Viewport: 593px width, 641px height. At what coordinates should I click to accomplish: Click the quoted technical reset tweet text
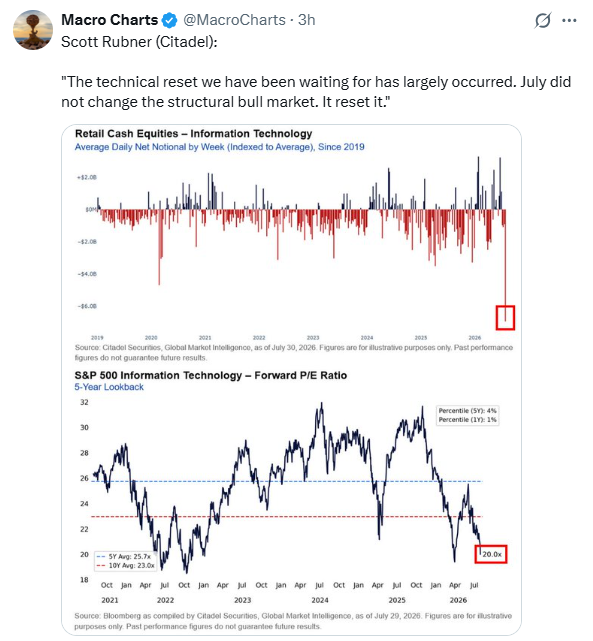tap(316, 92)
